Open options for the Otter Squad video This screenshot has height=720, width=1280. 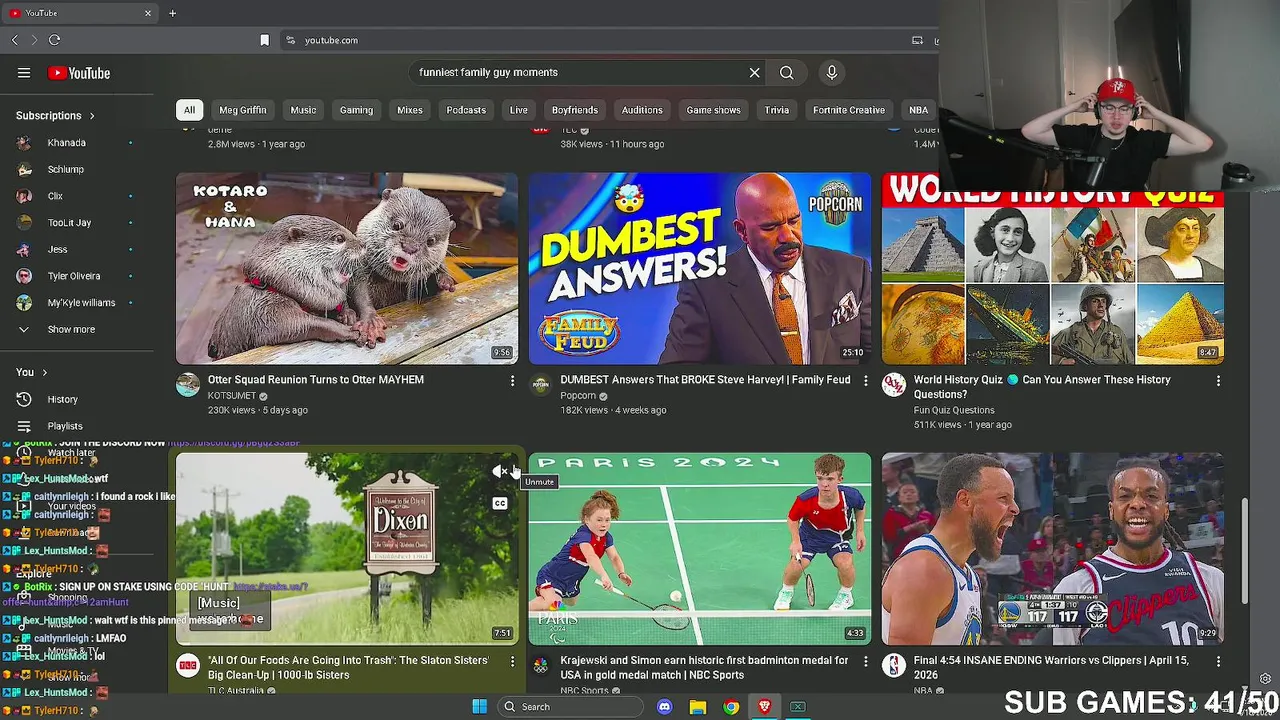pyautogui.click(x=512, y=381)
